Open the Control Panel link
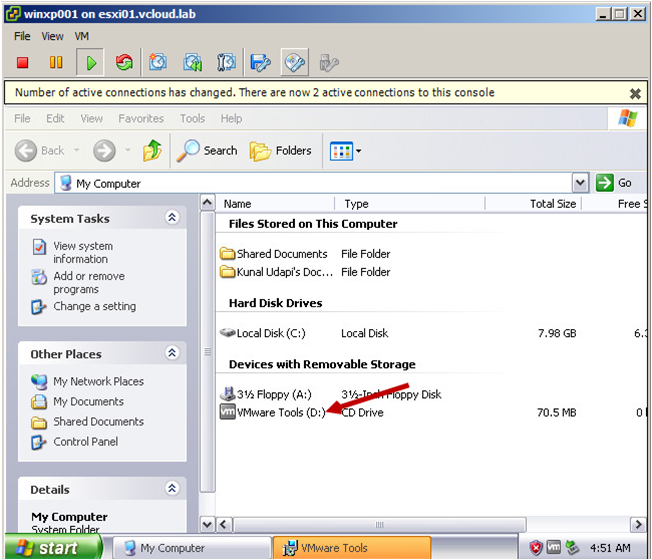 click(x=85, y=441)
